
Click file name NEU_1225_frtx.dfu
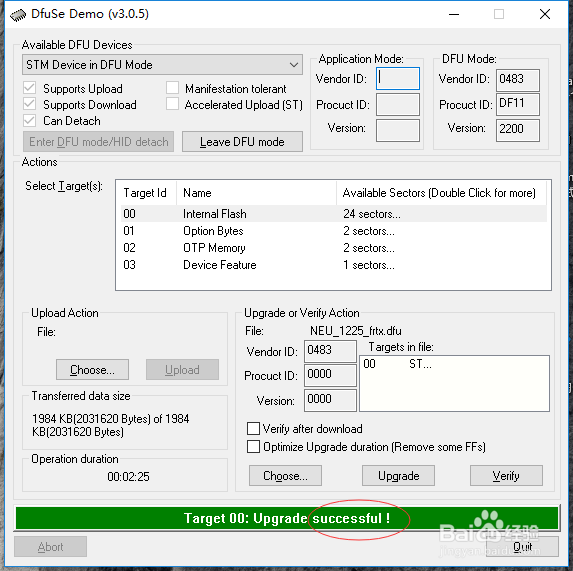point(356,331)
